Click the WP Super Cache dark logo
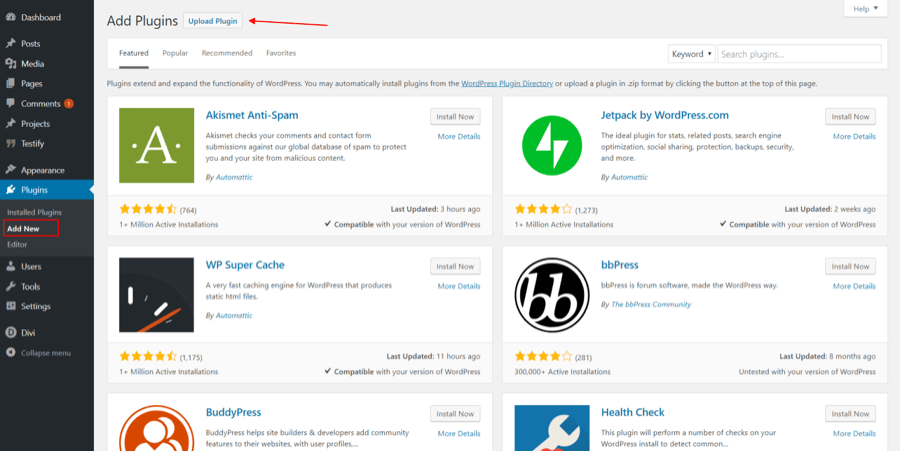 click(x=157, y=295)
